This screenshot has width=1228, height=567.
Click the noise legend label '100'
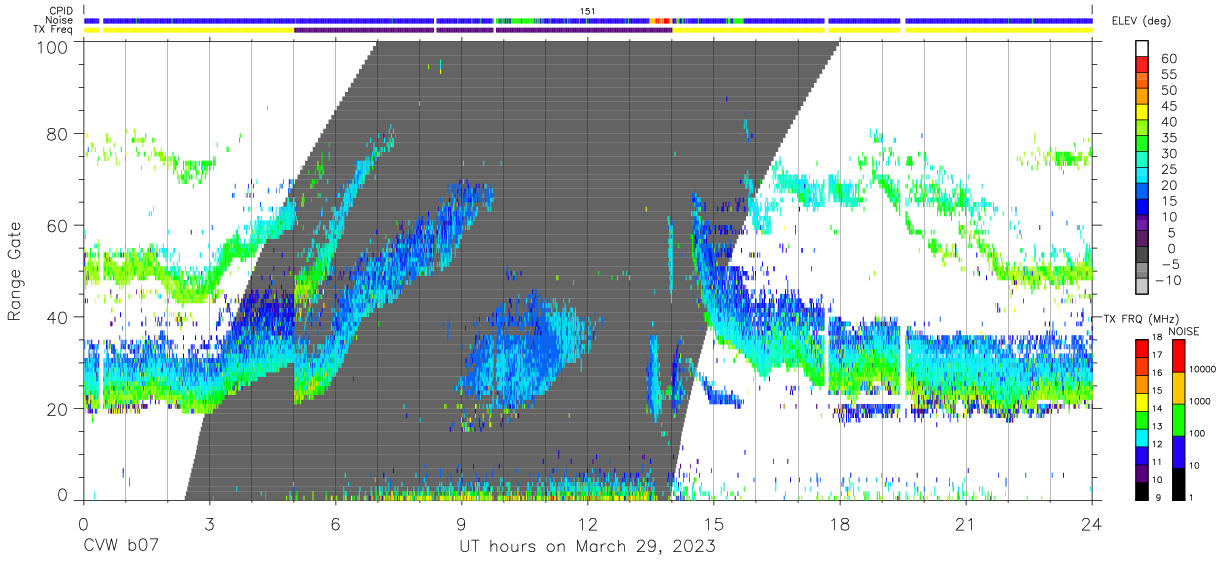[1198, 434]
